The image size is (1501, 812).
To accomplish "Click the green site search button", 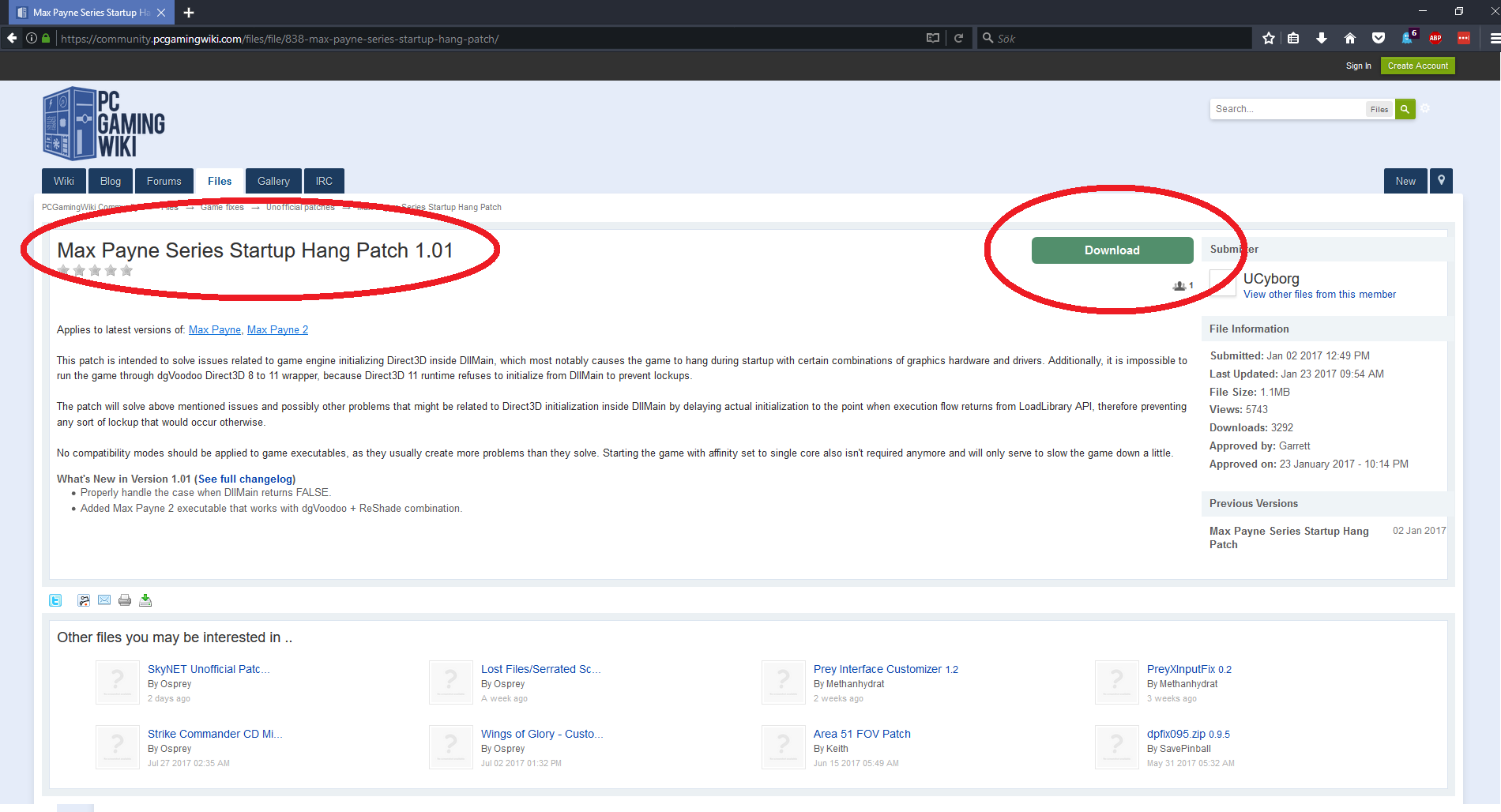I will (x=1405, y=109).
